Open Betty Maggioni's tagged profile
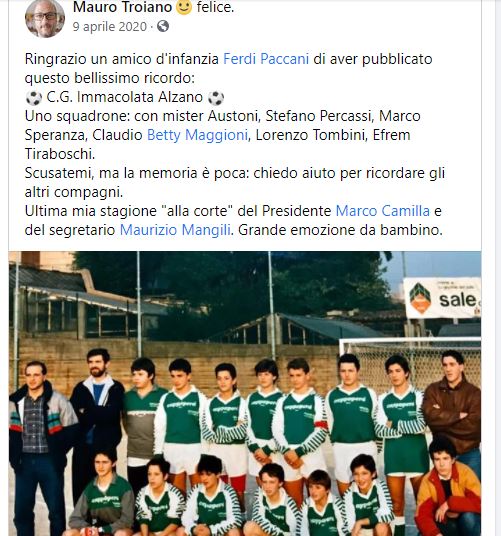 [x=197, y=135]
